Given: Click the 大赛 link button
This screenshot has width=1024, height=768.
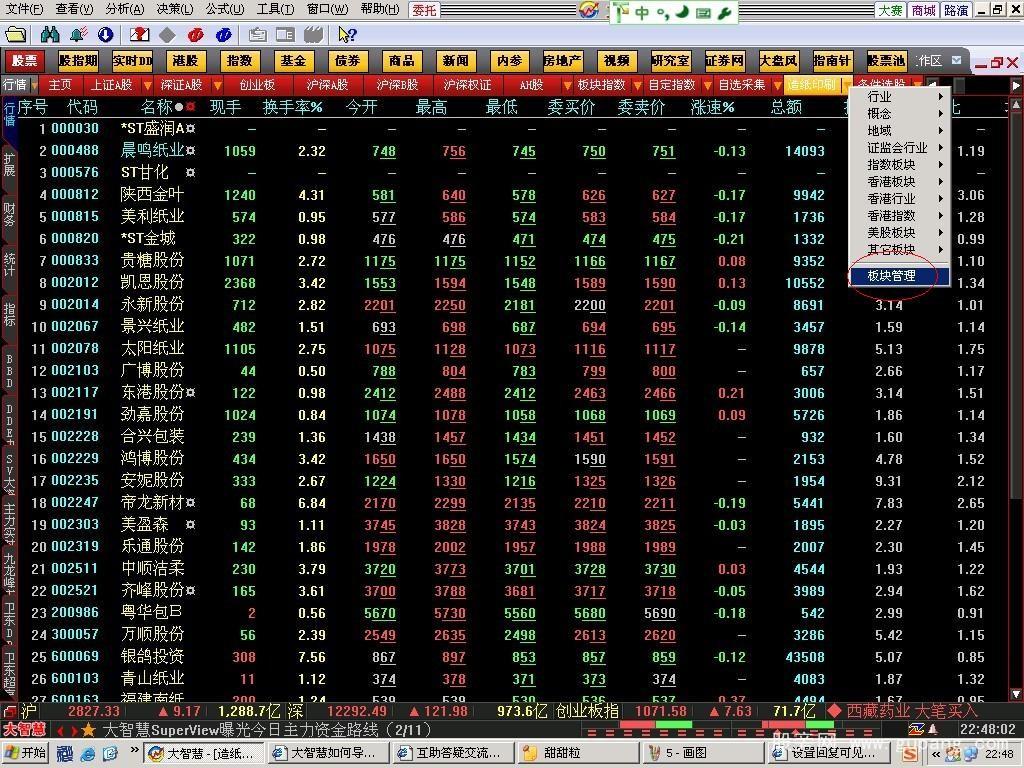Looking at the screenshot, I should 890,10.
